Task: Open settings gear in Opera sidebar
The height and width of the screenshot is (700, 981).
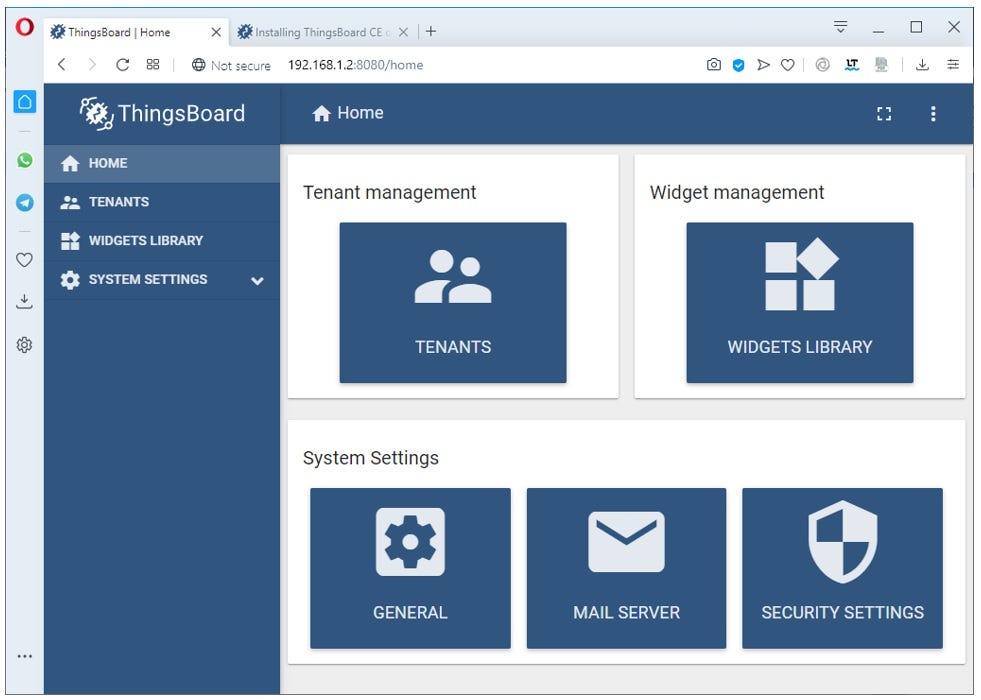Action: tap(24, 345)
